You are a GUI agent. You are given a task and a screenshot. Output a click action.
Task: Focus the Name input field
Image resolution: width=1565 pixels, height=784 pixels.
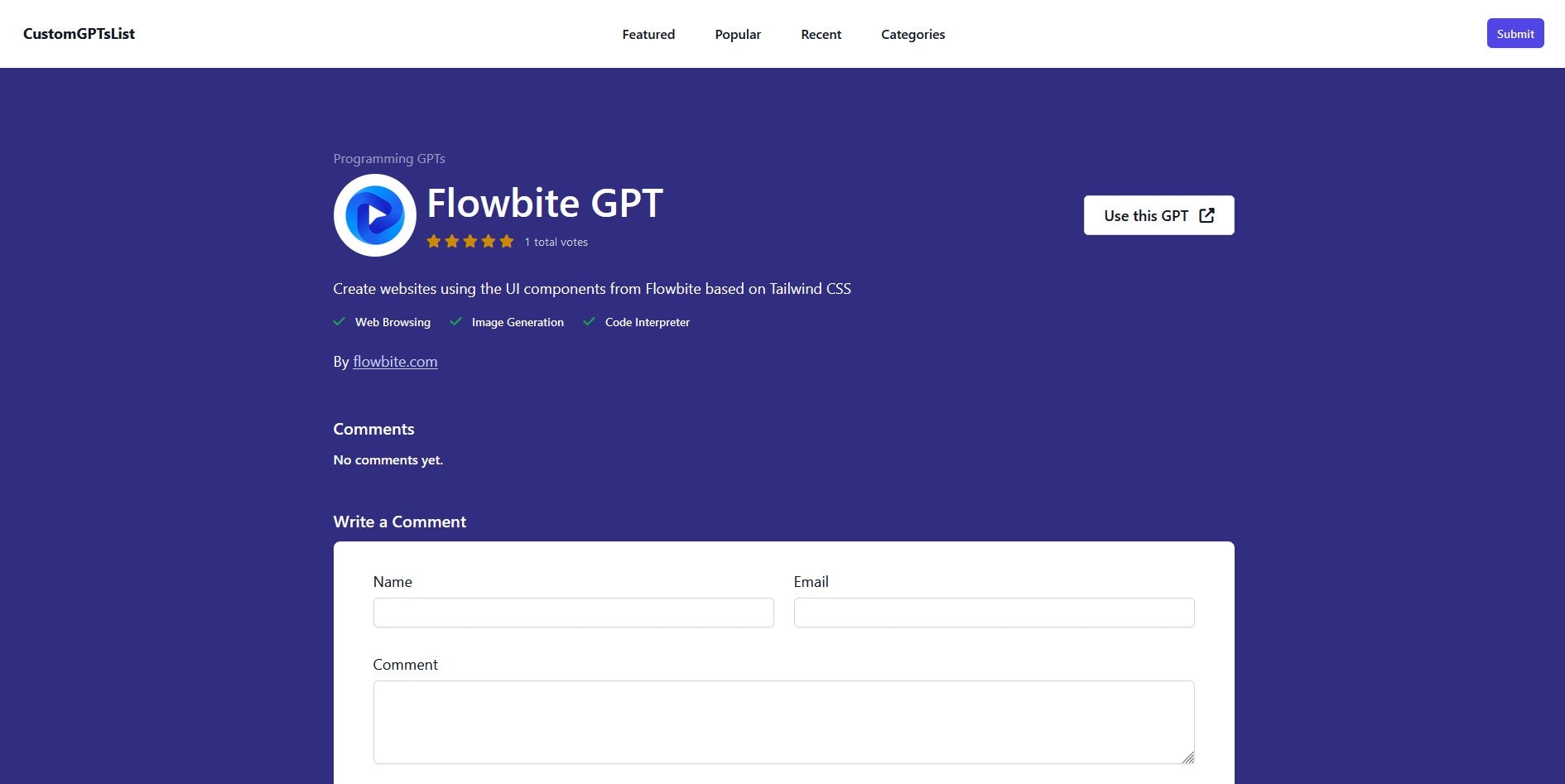[x=573, y=613]
